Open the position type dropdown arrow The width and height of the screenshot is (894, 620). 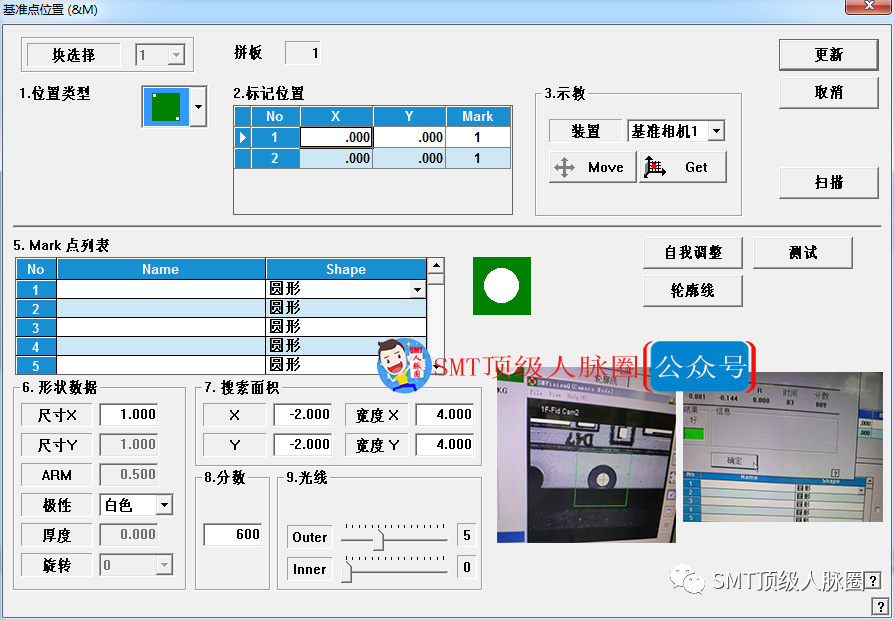point(198,106)
